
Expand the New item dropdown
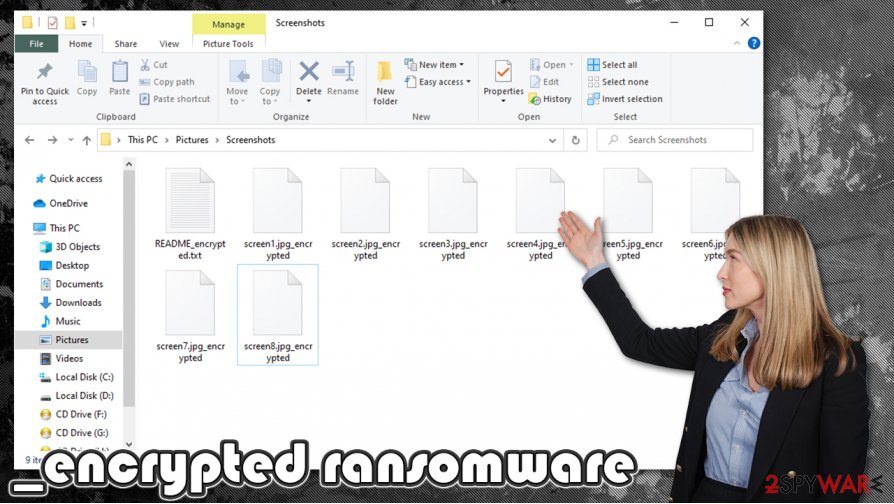(434, 65)
